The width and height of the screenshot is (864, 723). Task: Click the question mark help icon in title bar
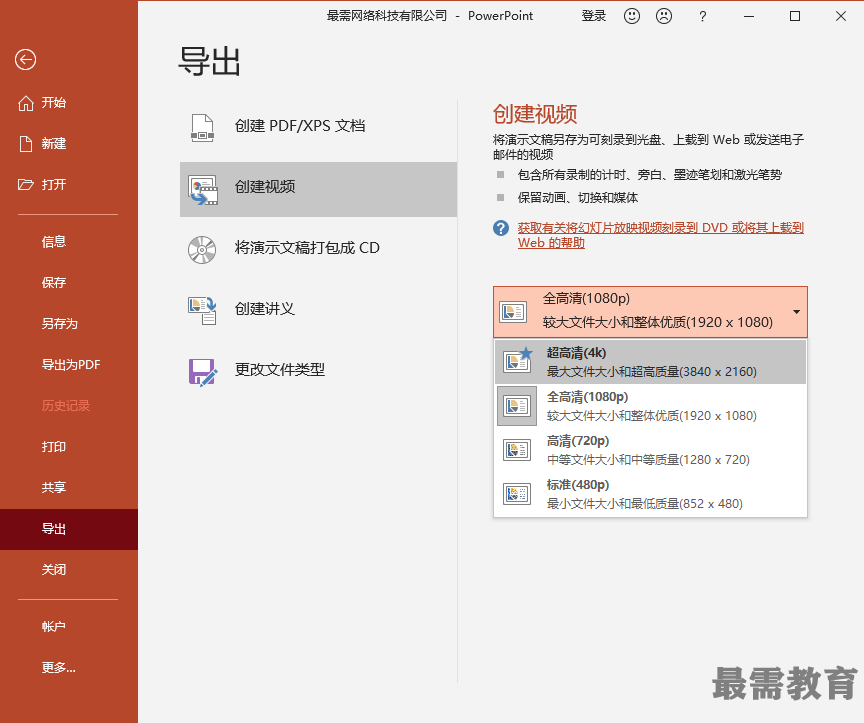(703, 17)
